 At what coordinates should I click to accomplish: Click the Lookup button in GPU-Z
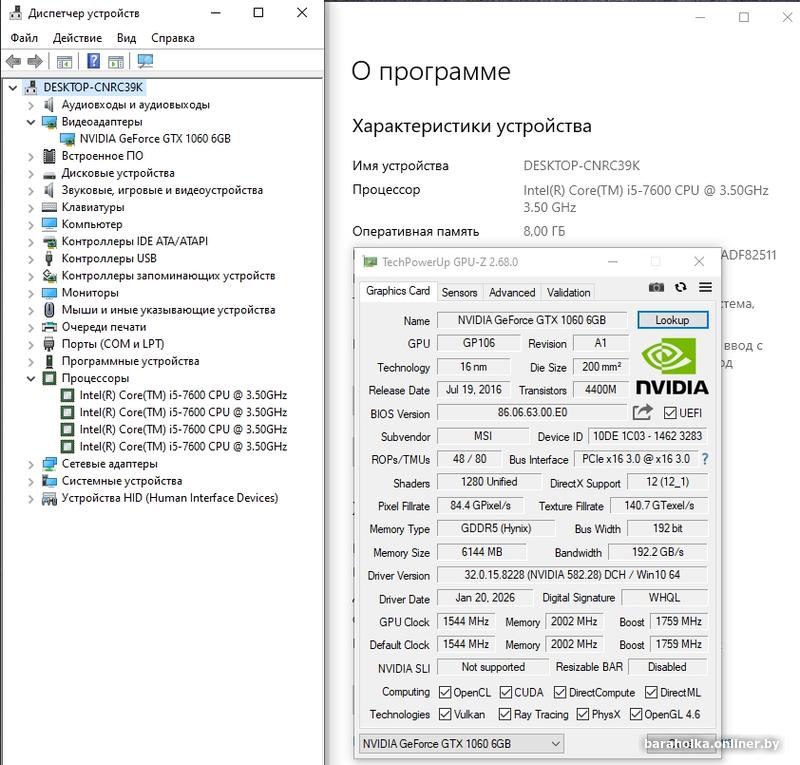672,320
